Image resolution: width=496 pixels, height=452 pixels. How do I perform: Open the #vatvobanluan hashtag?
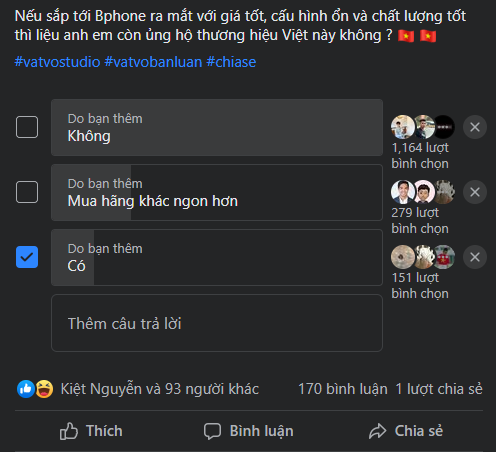click(x=153, y=62)
